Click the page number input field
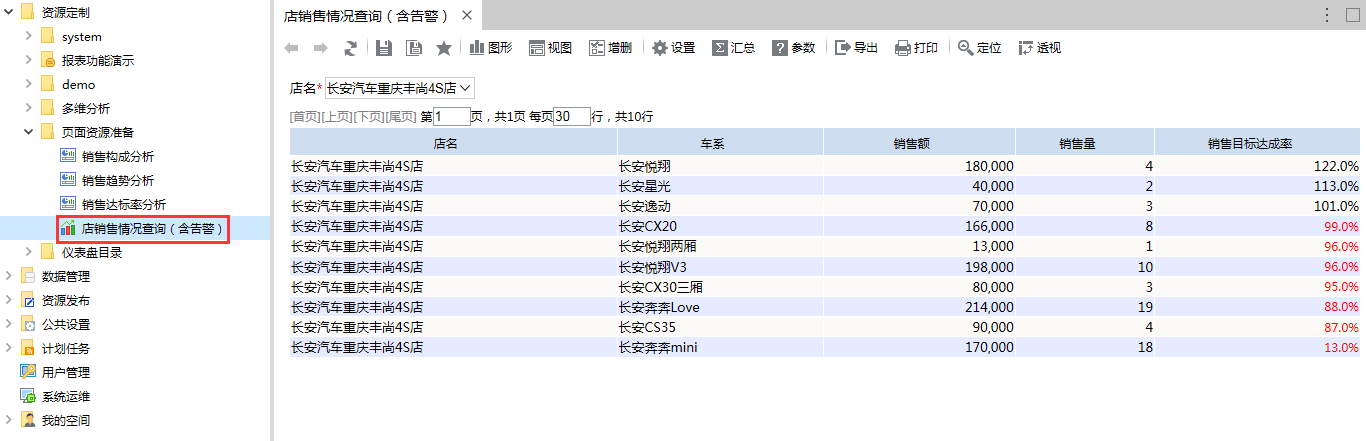The image size is (1366, 441). tap(451, 117)
